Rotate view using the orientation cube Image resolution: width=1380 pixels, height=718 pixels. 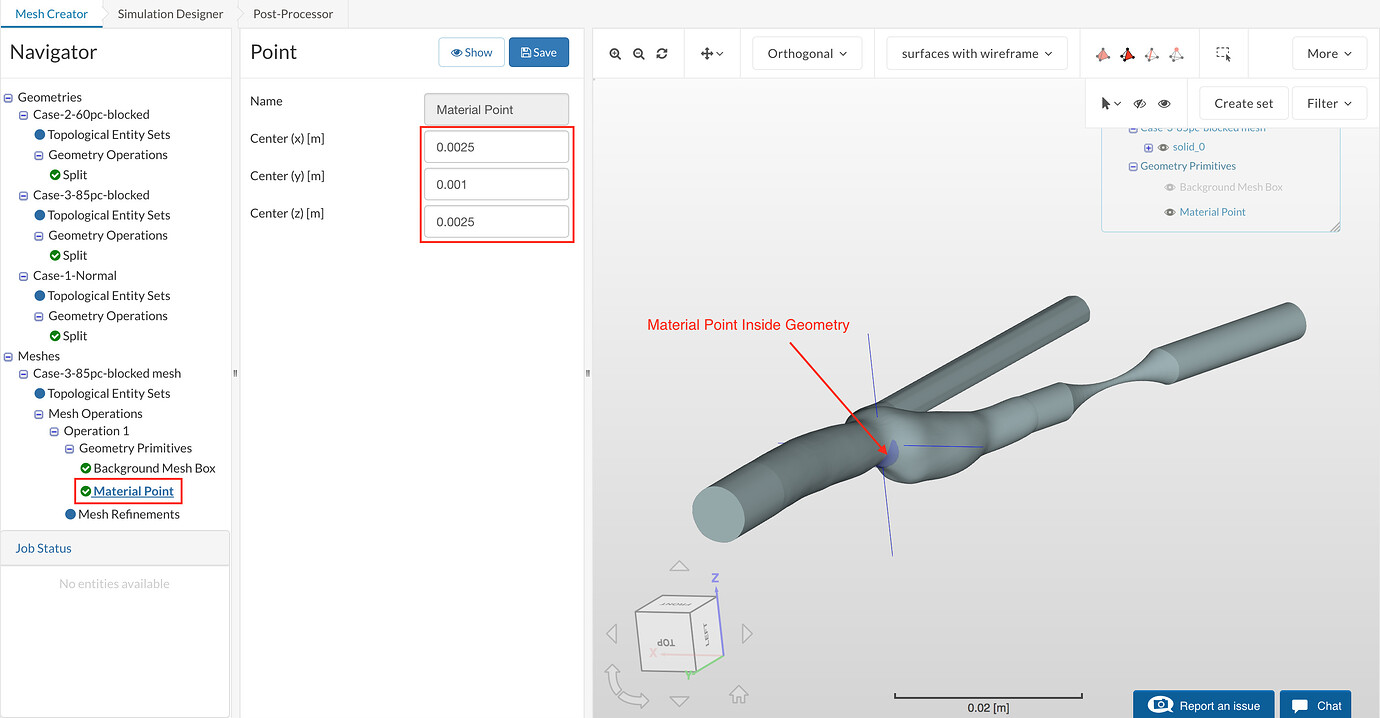point(678,634)
